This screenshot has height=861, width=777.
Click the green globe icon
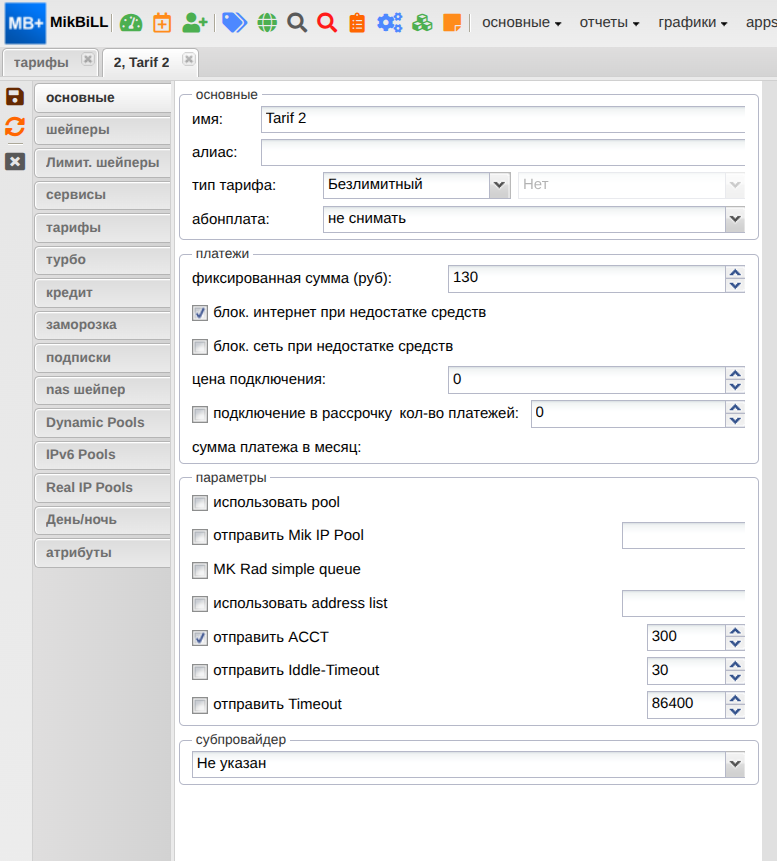267,23
